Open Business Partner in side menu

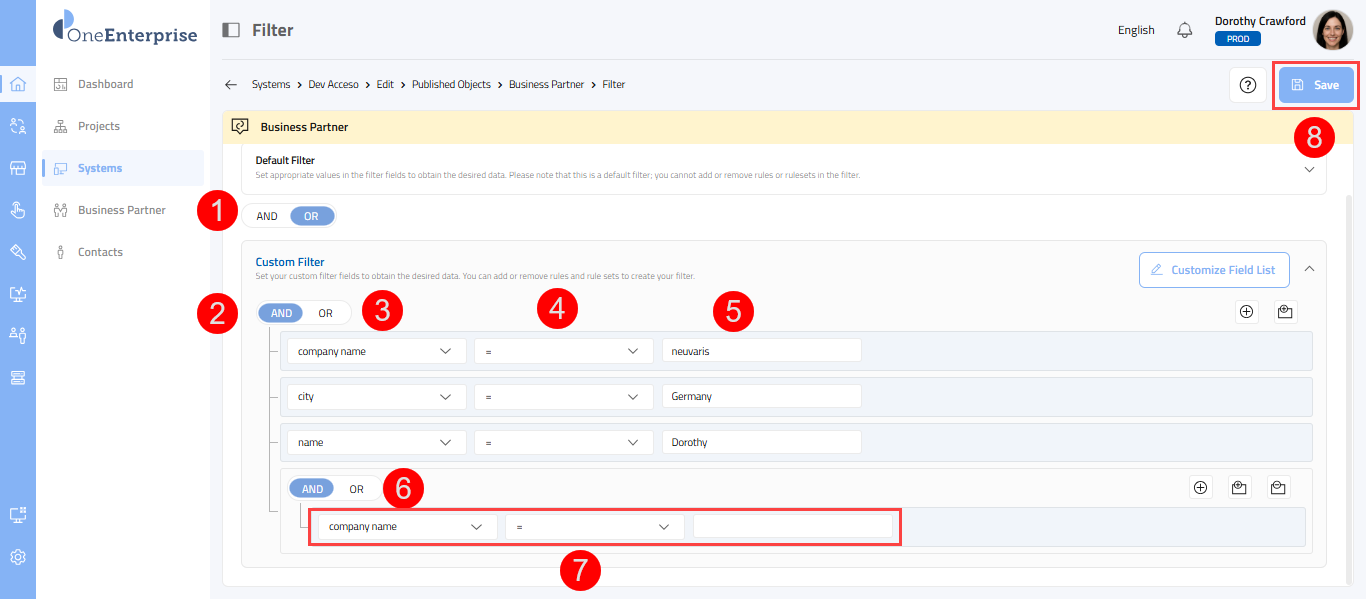(x=121, y=210)
